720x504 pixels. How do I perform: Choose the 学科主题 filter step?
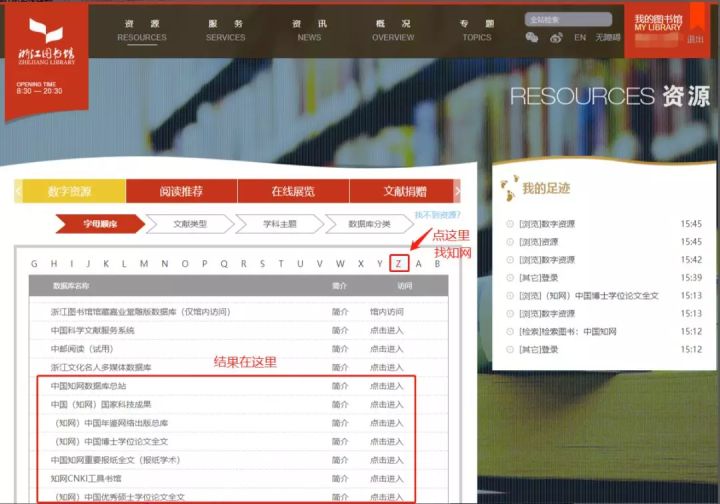click(x=280, y=224)
